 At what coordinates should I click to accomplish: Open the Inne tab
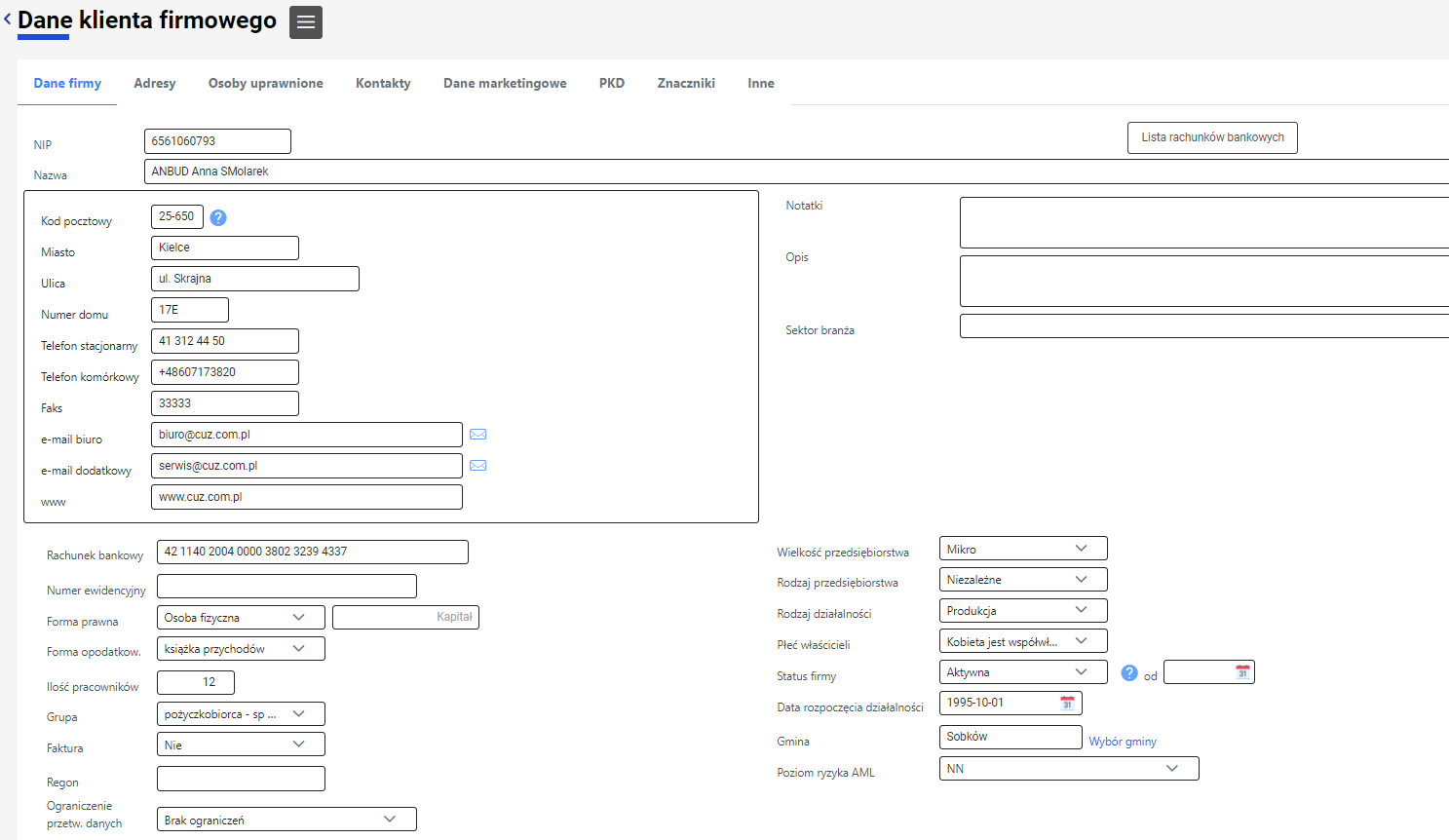coord(761,83)
